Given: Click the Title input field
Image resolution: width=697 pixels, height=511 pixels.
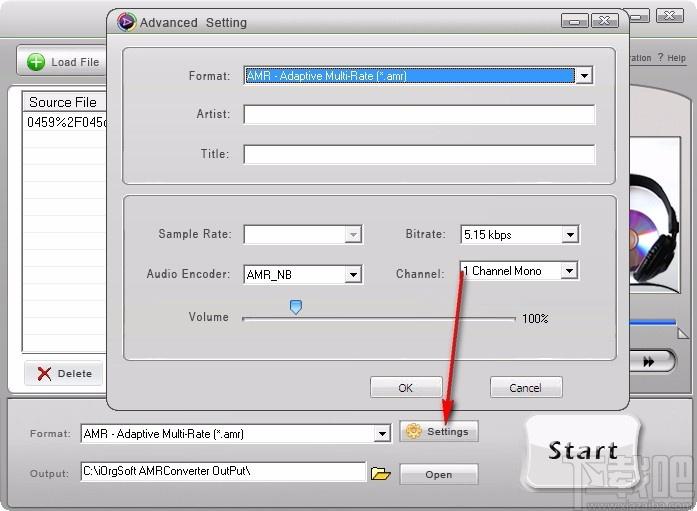Looking at the screenshot, I should 419,155.
